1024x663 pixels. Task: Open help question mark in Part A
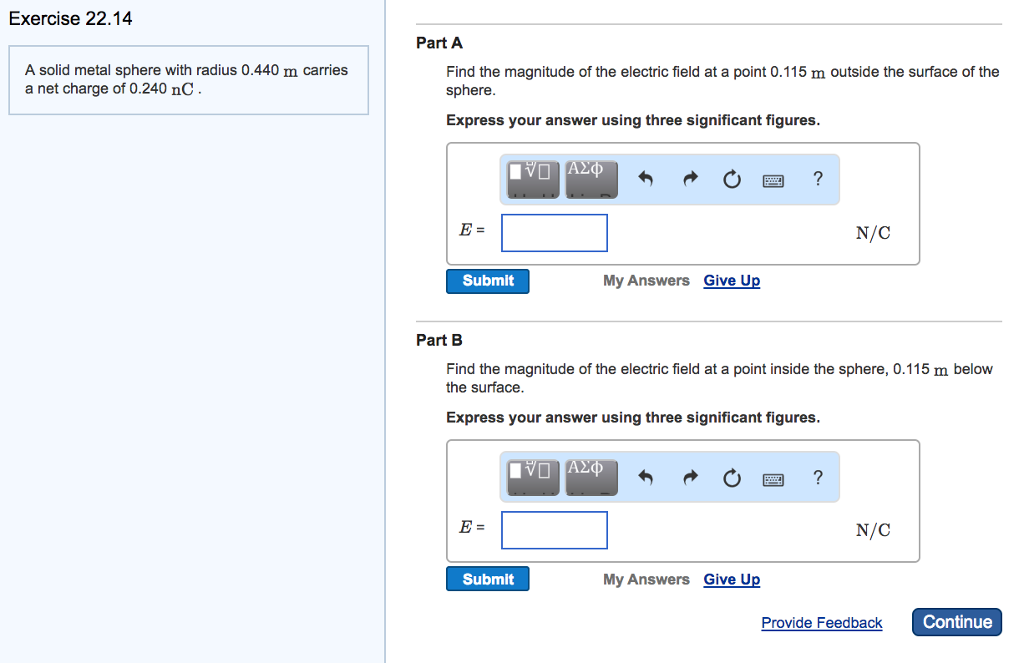pos(818,179)
